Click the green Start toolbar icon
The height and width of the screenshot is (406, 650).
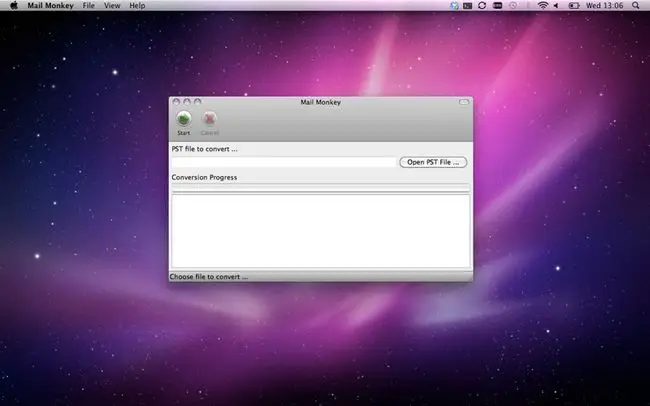[184, 119]
